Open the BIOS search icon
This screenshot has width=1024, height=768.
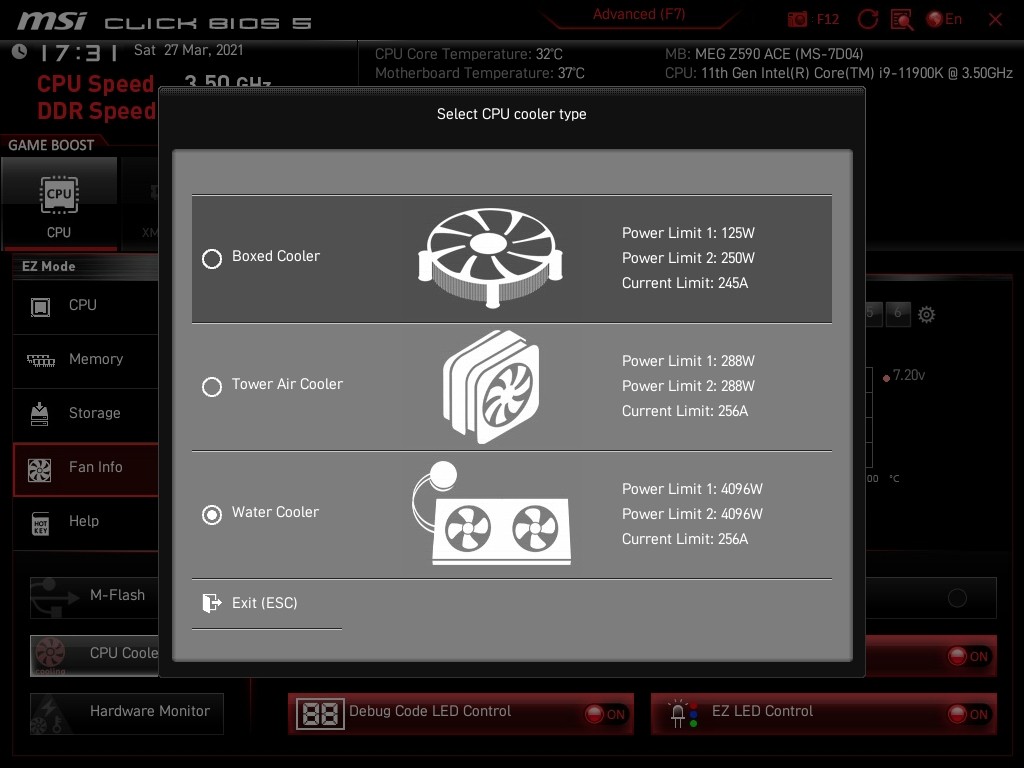901,19
